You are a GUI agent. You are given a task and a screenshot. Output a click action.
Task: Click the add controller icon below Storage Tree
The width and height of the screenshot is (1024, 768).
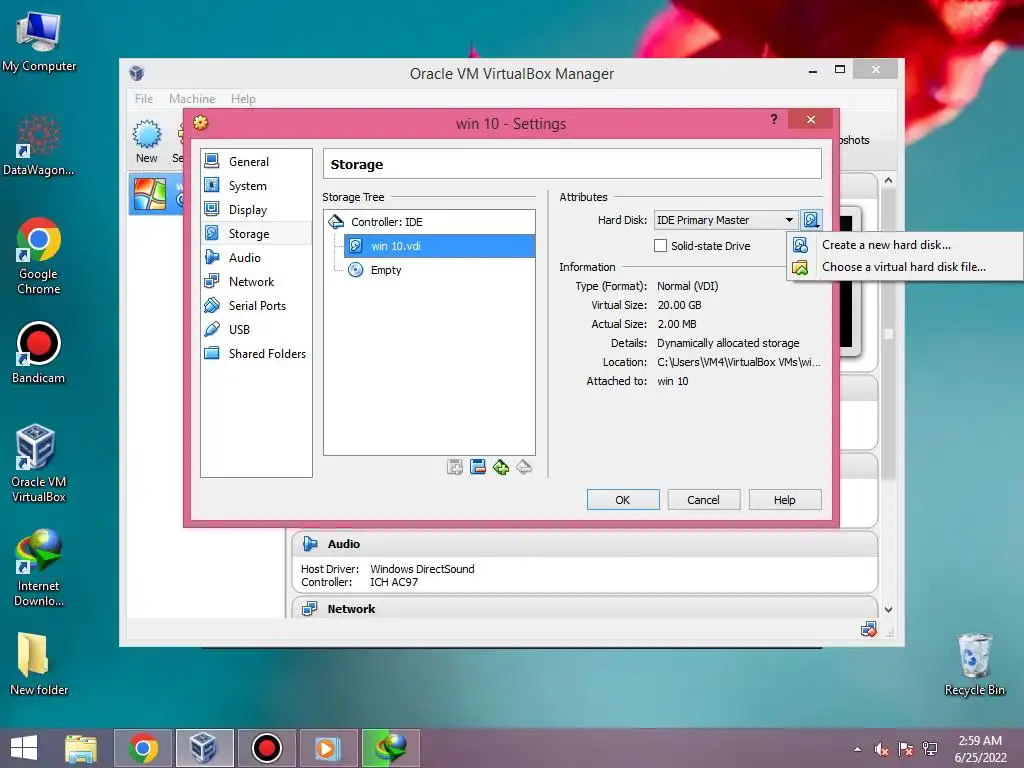tap(501, 467)
